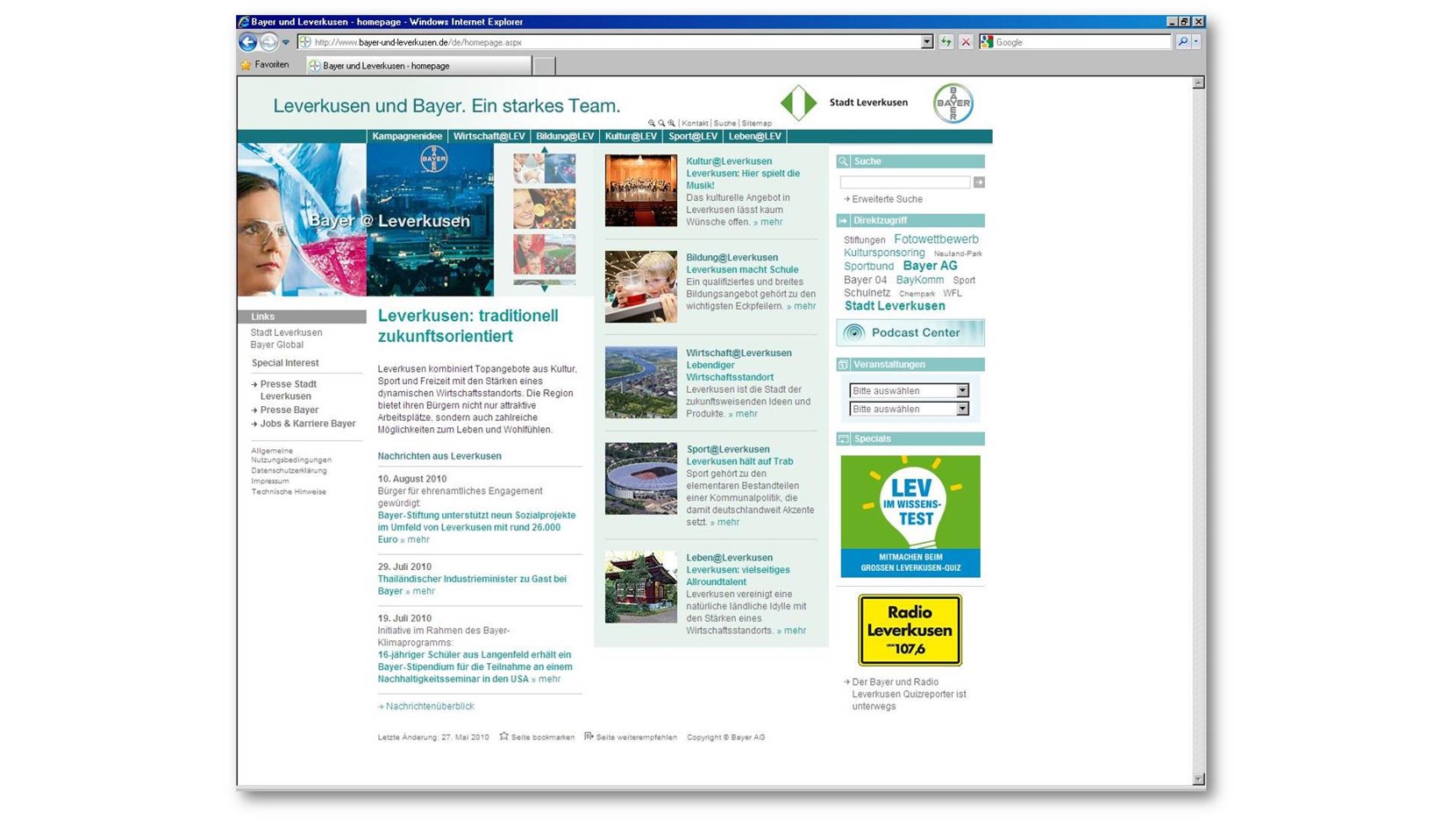Screen dimensions: 1456x820
Task: Open the Kampagnenidee menu item
Action: (x=407, y=136)
